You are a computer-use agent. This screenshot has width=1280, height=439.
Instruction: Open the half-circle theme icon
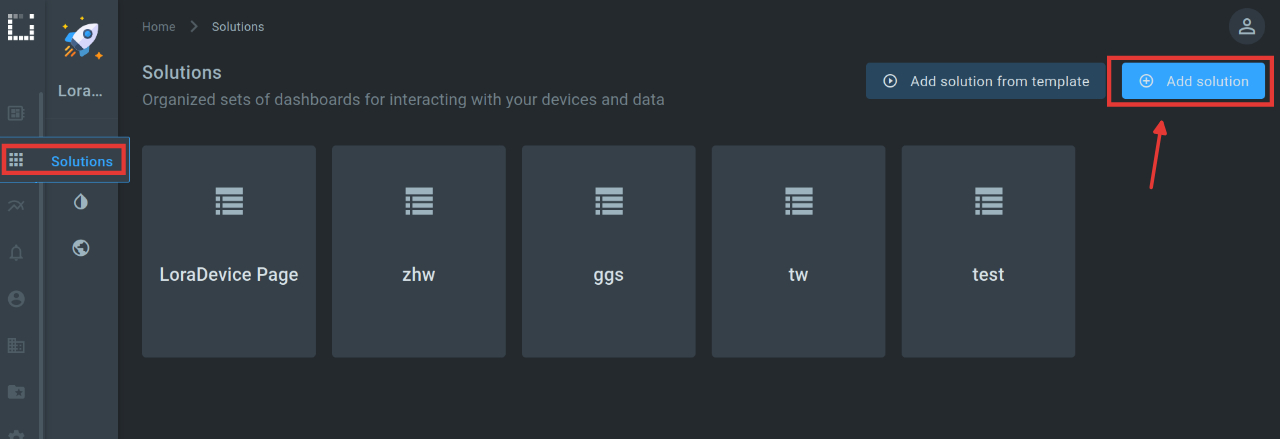pyautogui.click(x=81, y=202)
